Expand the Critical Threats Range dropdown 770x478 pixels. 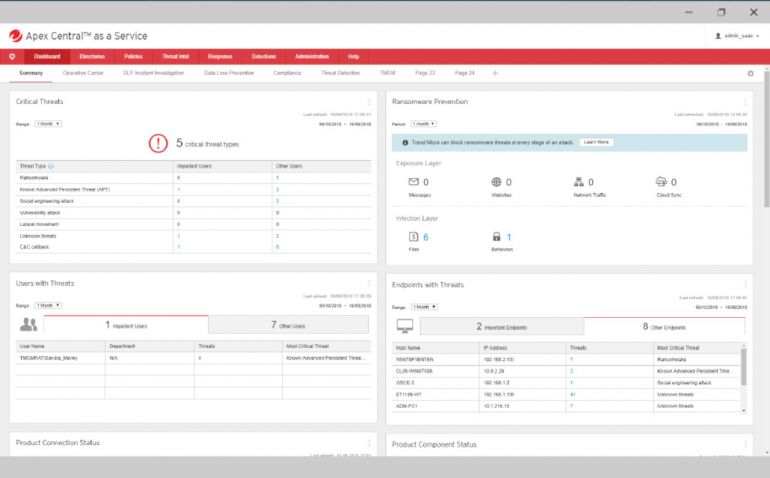48,124
